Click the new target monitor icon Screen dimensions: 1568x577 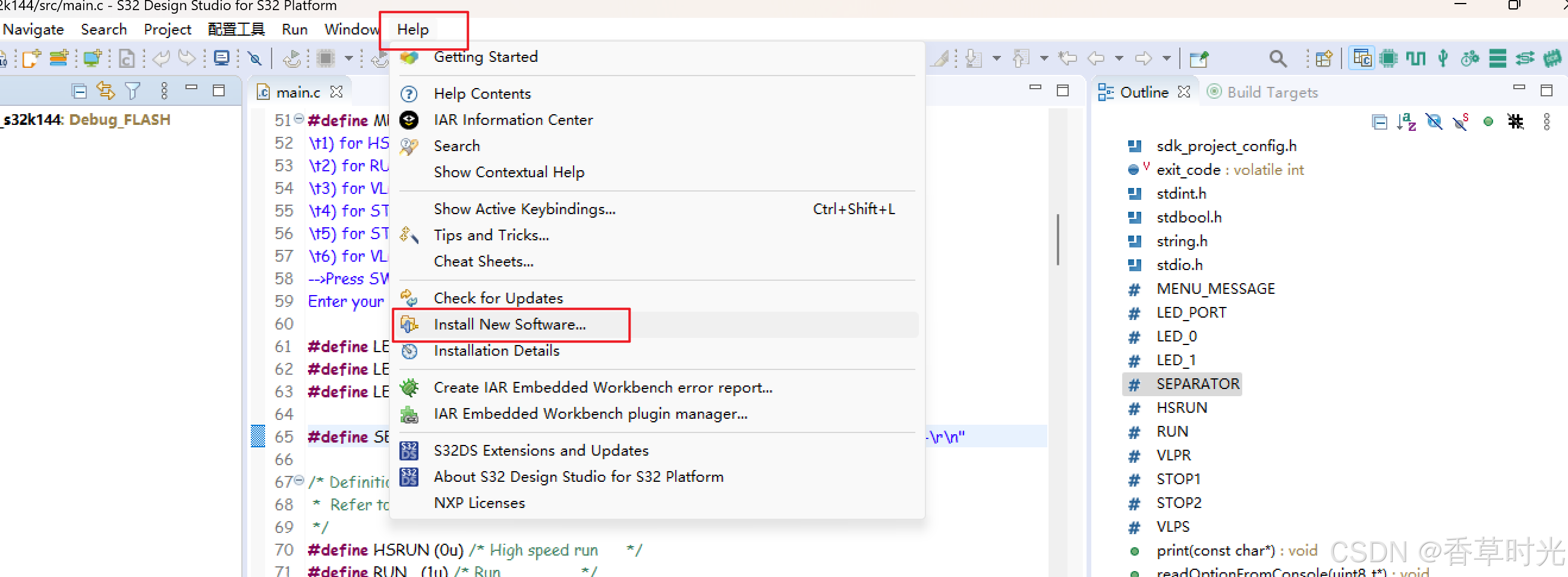point(93,58)
